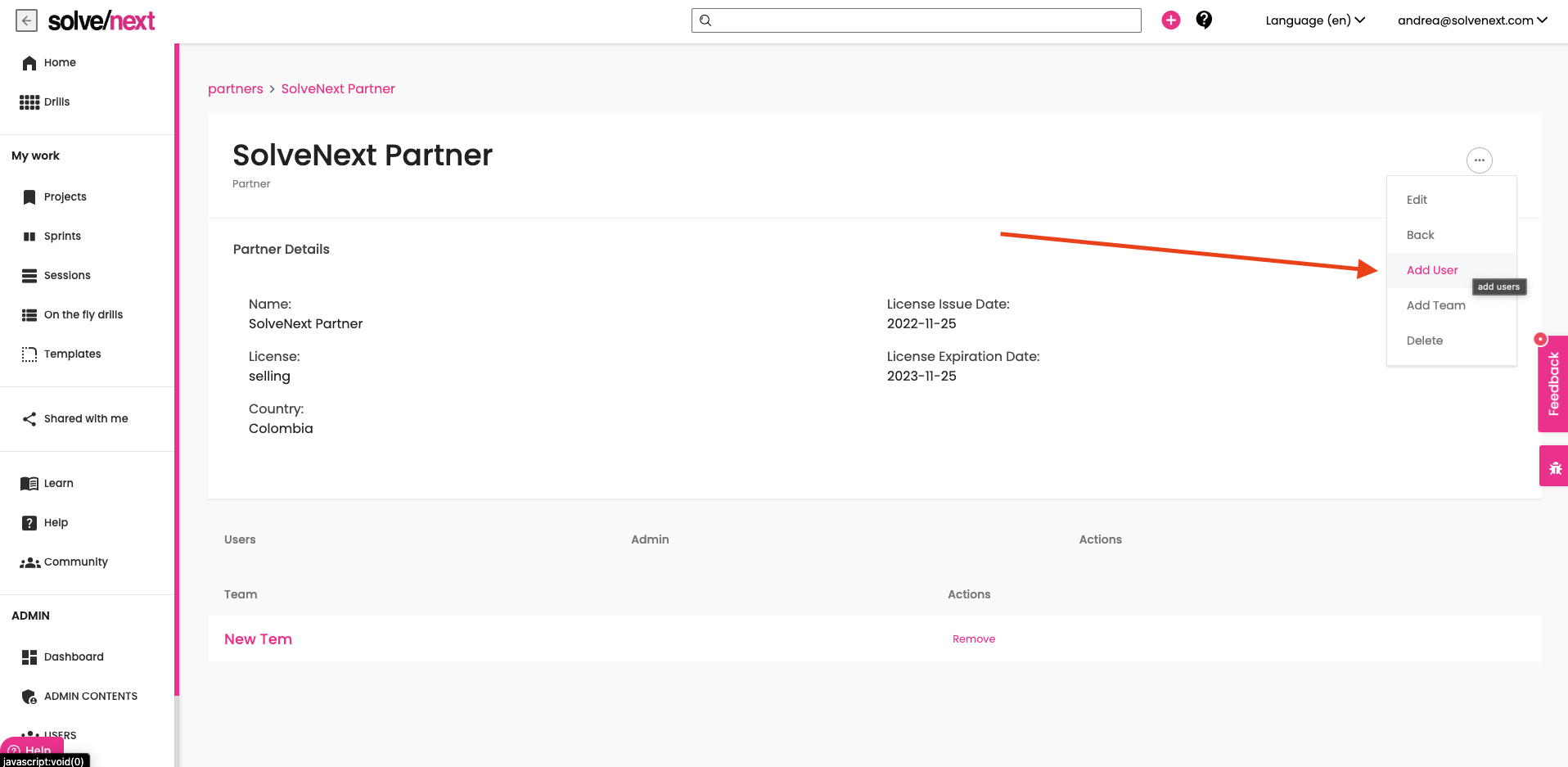Screen dimensions: 1568x767
Task: Click the Sessions icon in sidebar
Action: 29,276
